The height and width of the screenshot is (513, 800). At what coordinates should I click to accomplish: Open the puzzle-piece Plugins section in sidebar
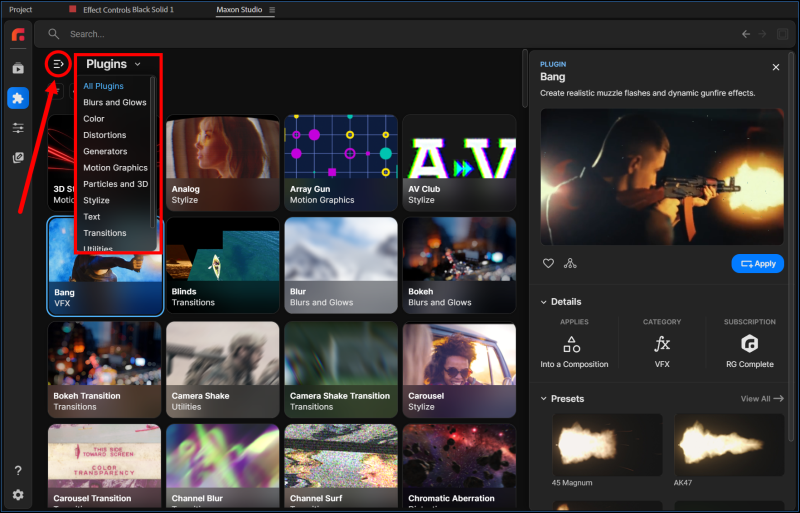coord(18,98)
